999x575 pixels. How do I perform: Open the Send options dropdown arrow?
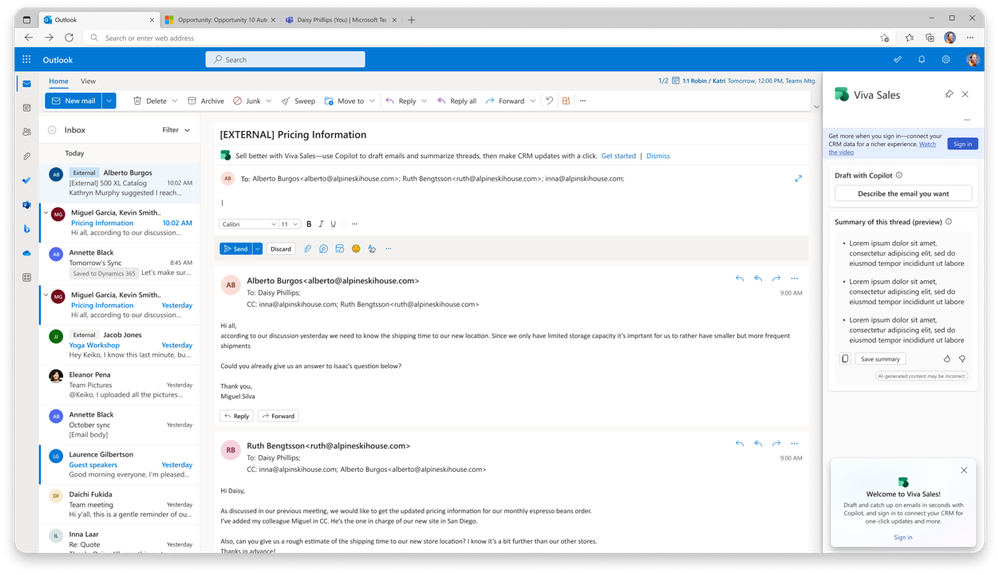point(257,249)
